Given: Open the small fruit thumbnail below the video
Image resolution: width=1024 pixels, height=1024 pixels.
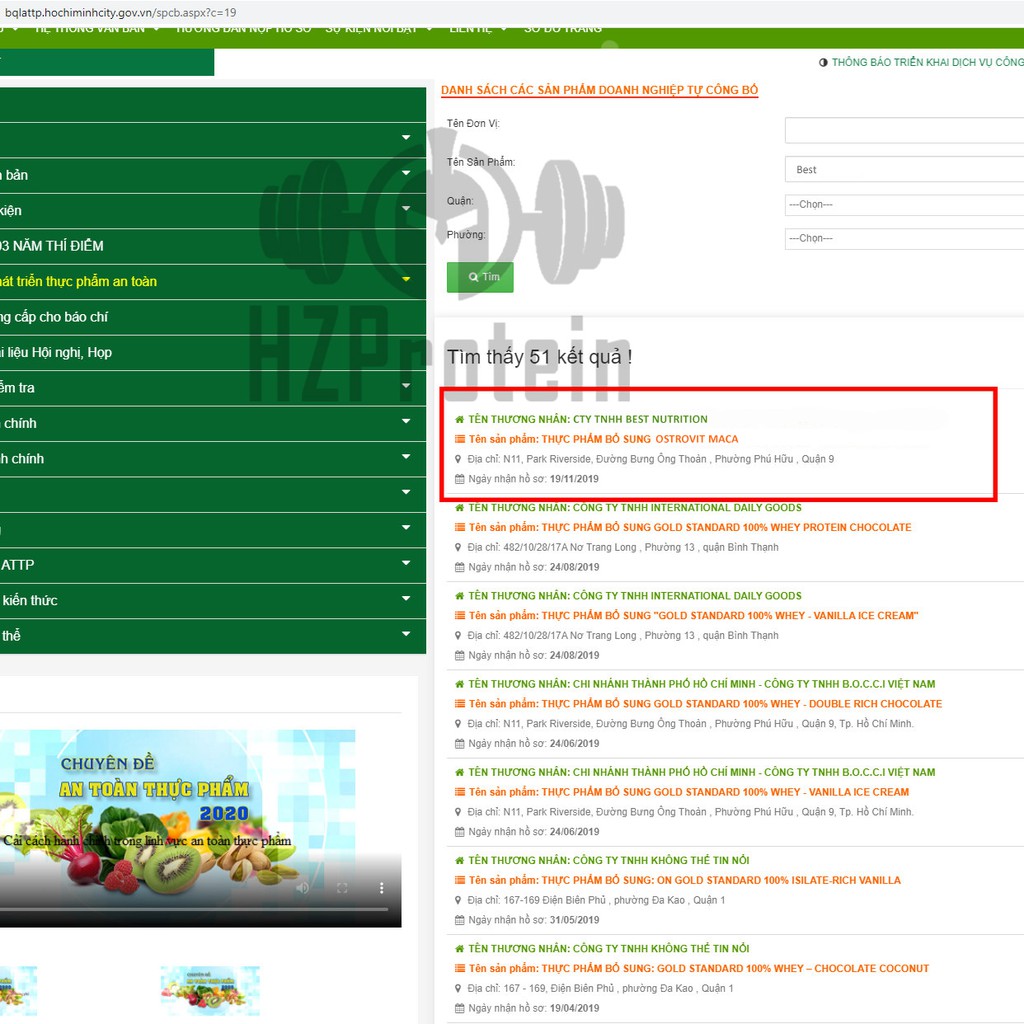Looking at the screenshot, I should [x=210, y=991].
